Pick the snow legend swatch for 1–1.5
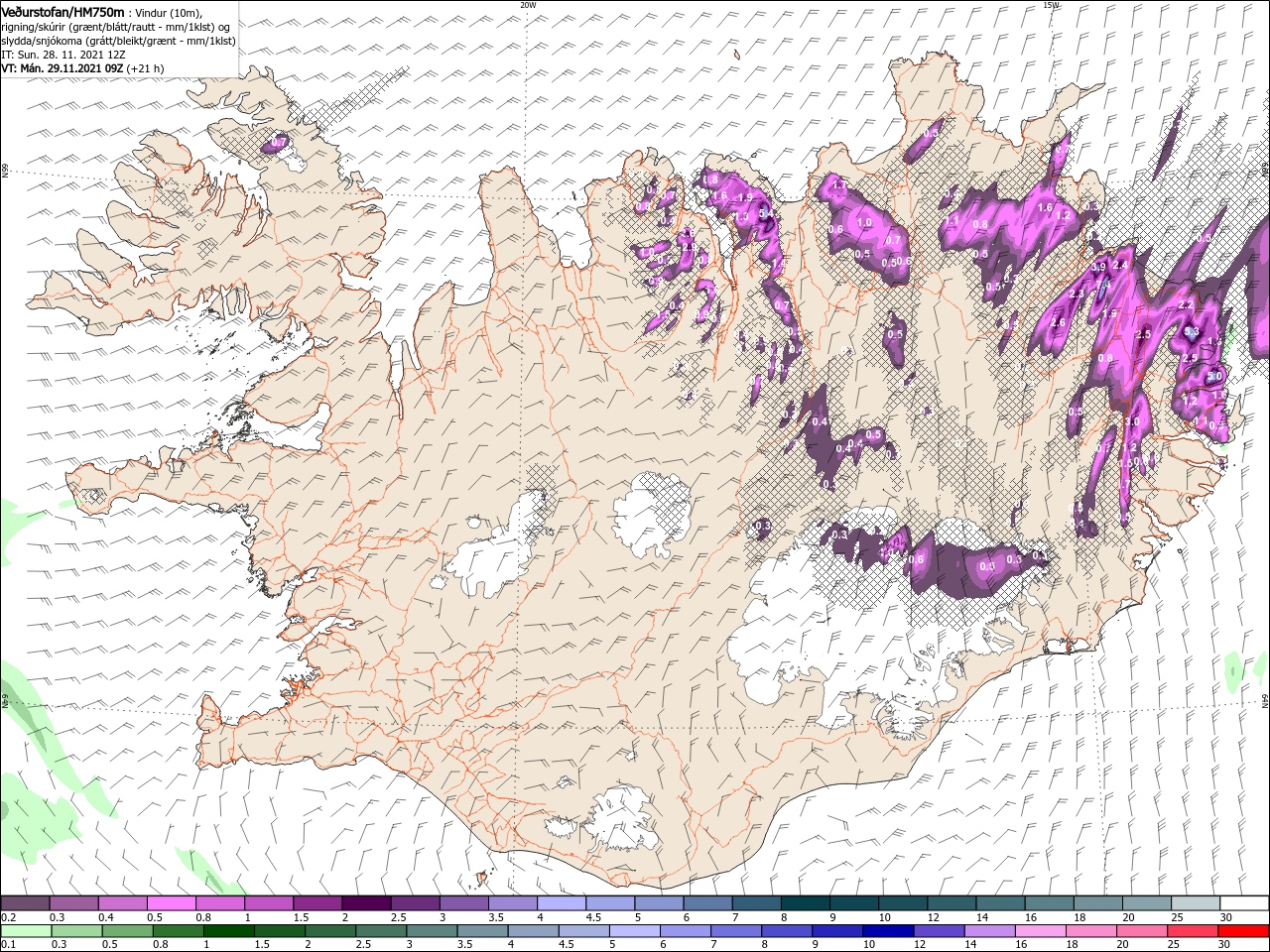Screen dimensions: 1270x952 pyautogui.click(x=269, y=903)
